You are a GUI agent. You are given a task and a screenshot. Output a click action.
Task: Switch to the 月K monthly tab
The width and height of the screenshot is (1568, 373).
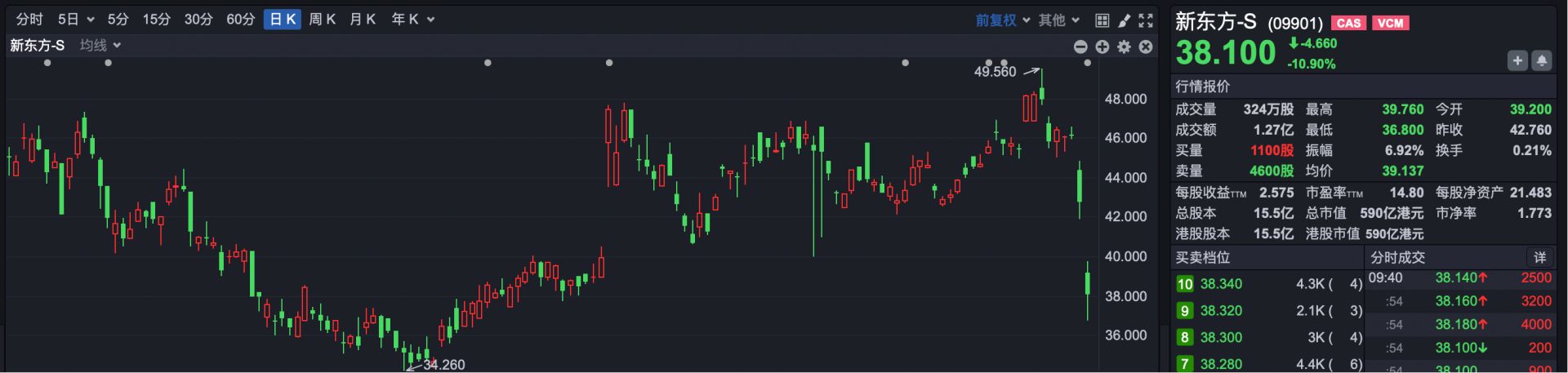click(x=363, y=20)
